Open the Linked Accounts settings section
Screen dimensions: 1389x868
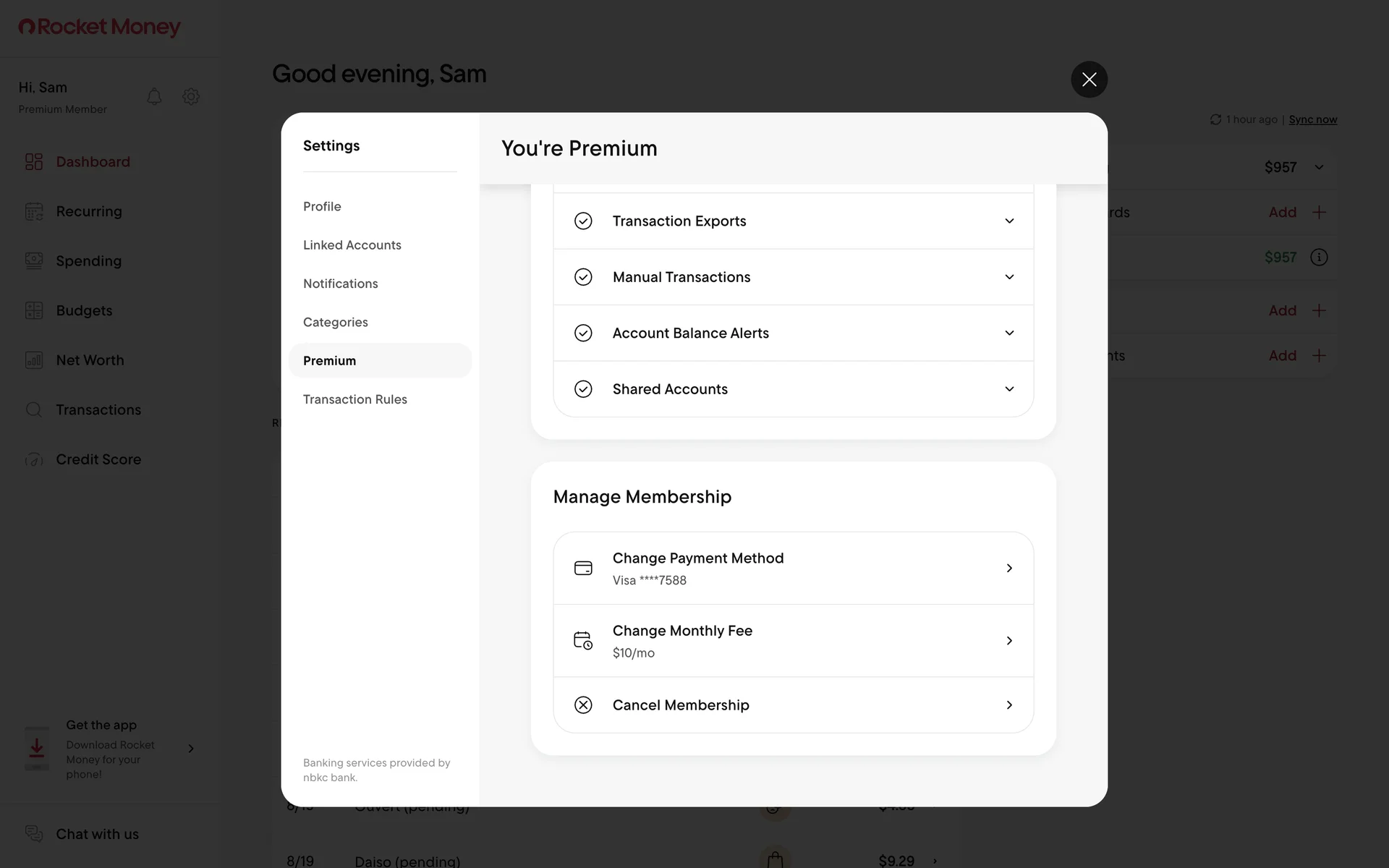pos(352,245)
